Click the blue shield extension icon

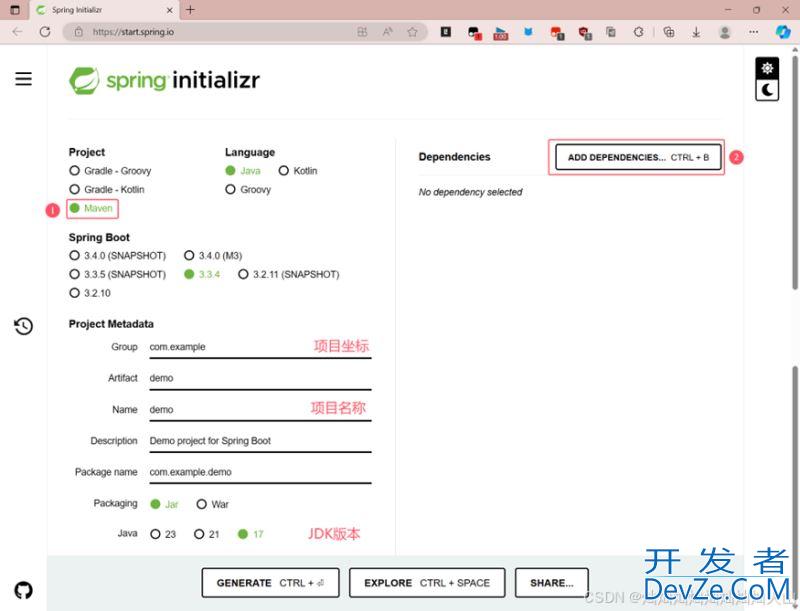(528, 32)
